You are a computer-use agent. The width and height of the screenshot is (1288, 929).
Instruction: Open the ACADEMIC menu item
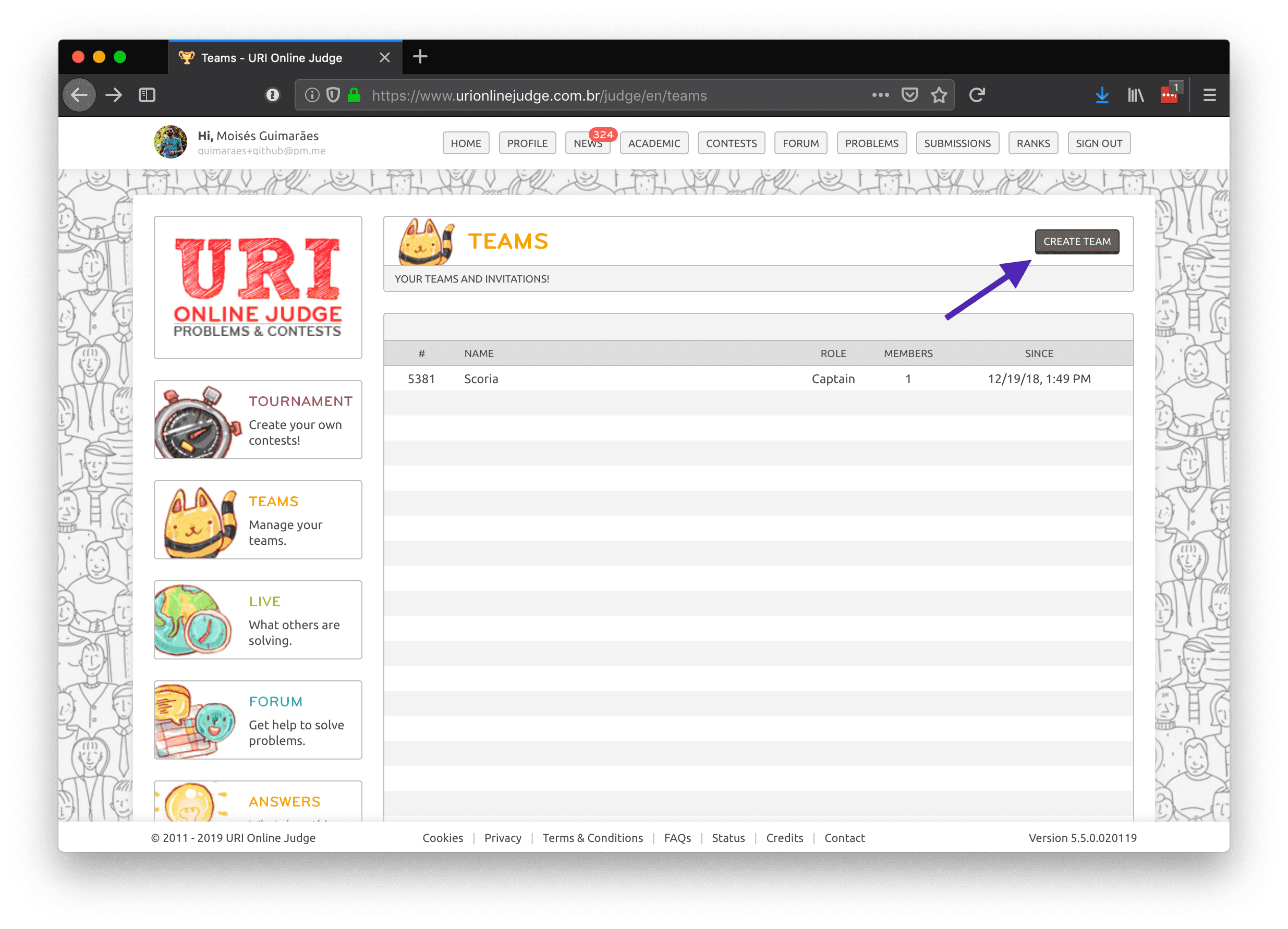pyautogui.click(x=654, y=143)
